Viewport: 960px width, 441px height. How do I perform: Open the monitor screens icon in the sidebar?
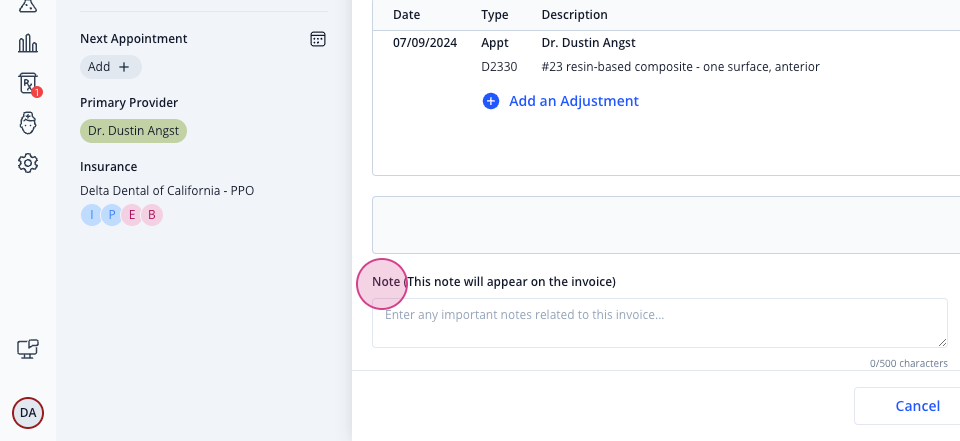(x=28, y=349)
